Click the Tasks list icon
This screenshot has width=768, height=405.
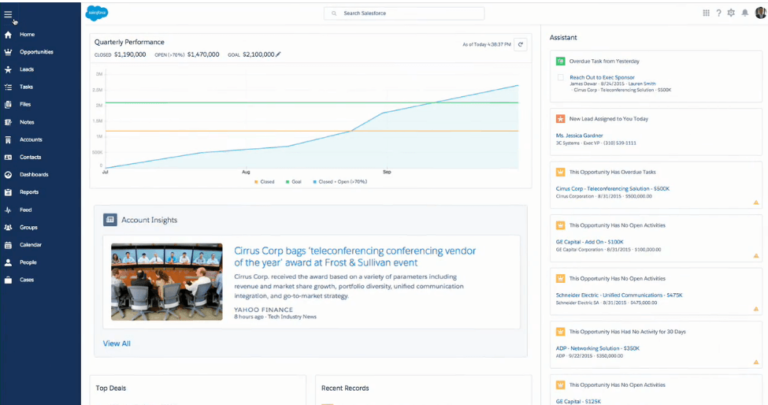pyautogui.click(x=8, y=87)
